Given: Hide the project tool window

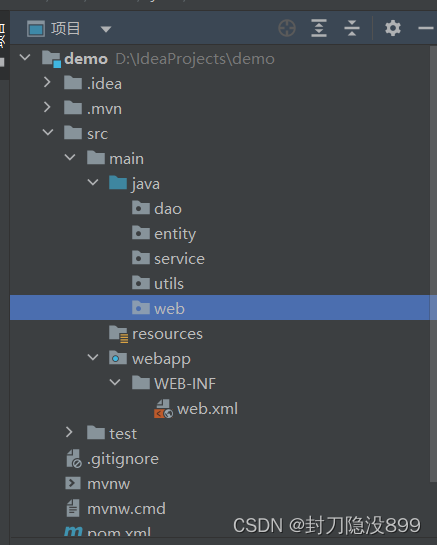Looking at the screenshot, I should (426, 28).
